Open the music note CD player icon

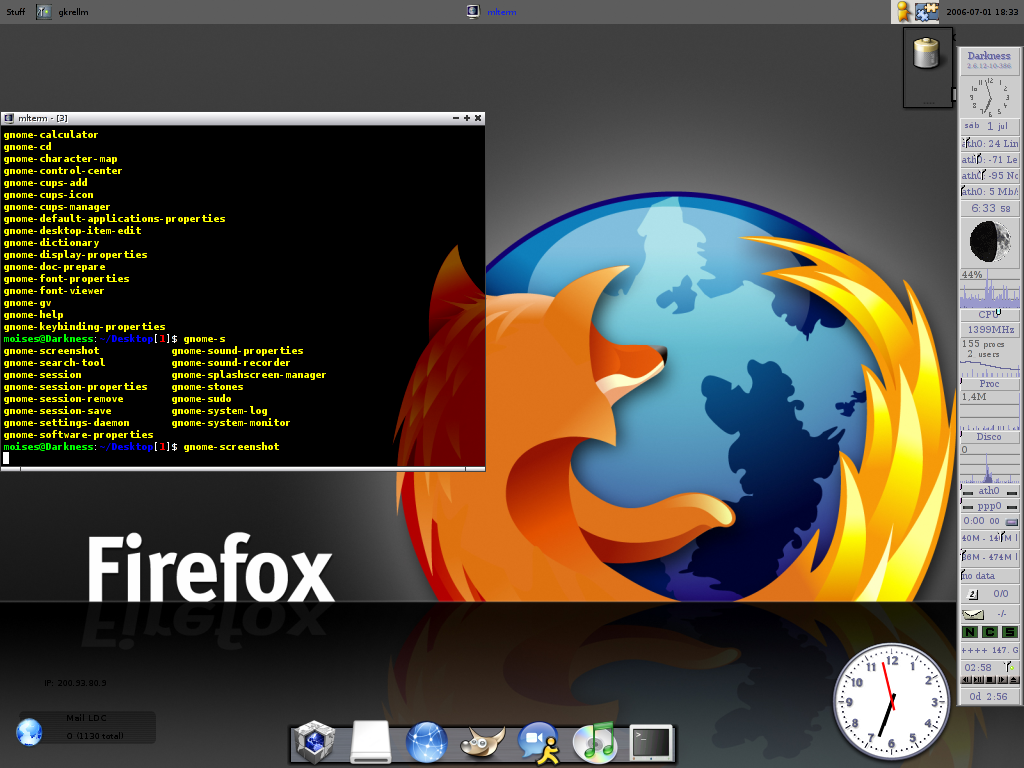pyautogui.click(x=597, y=743)
